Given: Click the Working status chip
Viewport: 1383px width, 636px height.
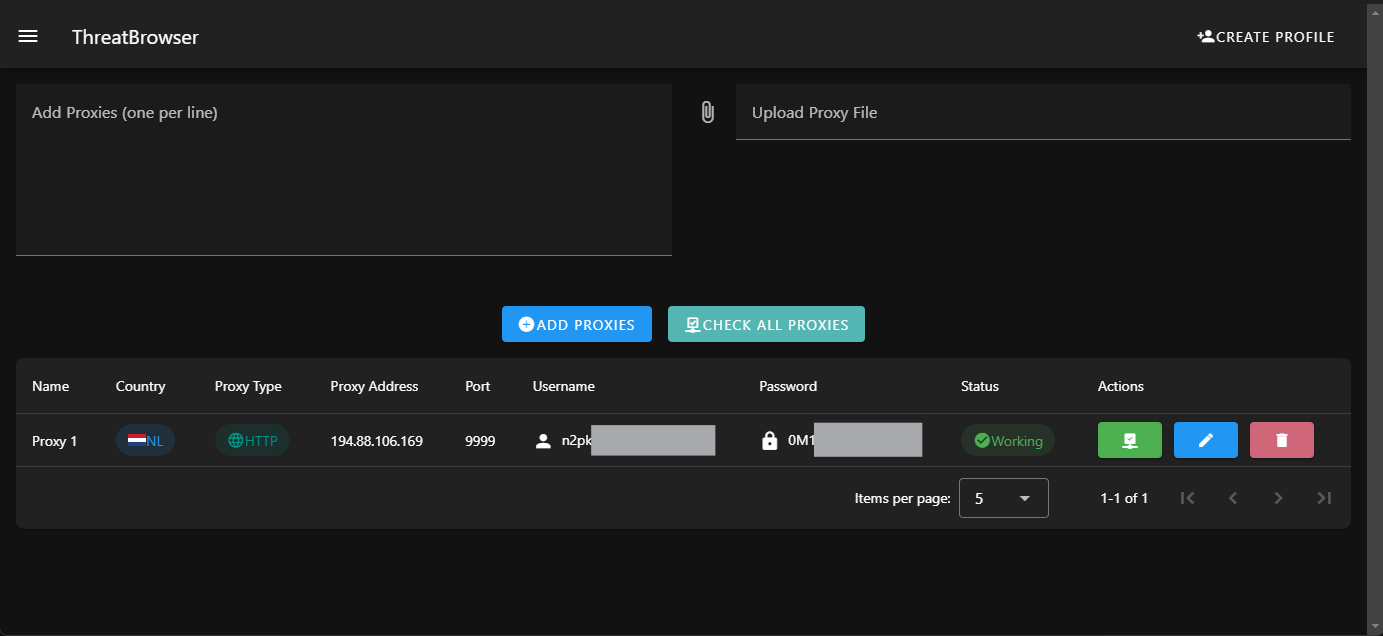Looking at the screenshot, I should click(1008, 440).
